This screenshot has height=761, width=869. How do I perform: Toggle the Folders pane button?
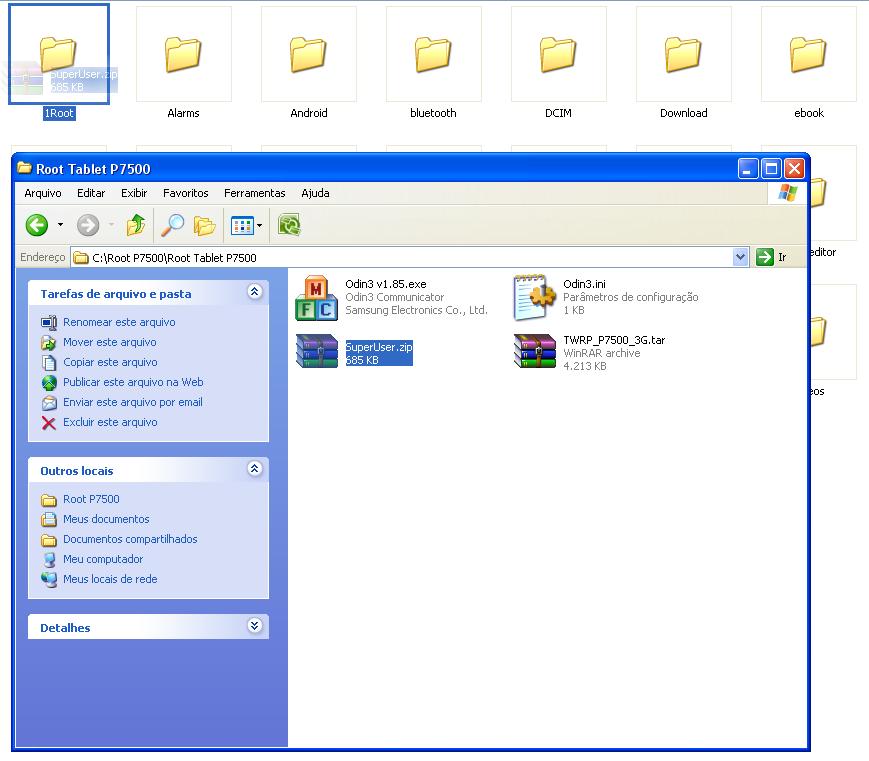point(205,226)
